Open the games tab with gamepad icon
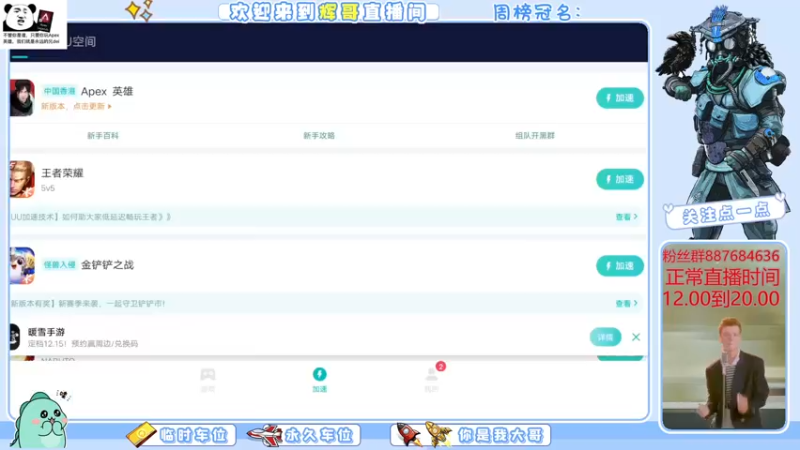 point(207,380)
